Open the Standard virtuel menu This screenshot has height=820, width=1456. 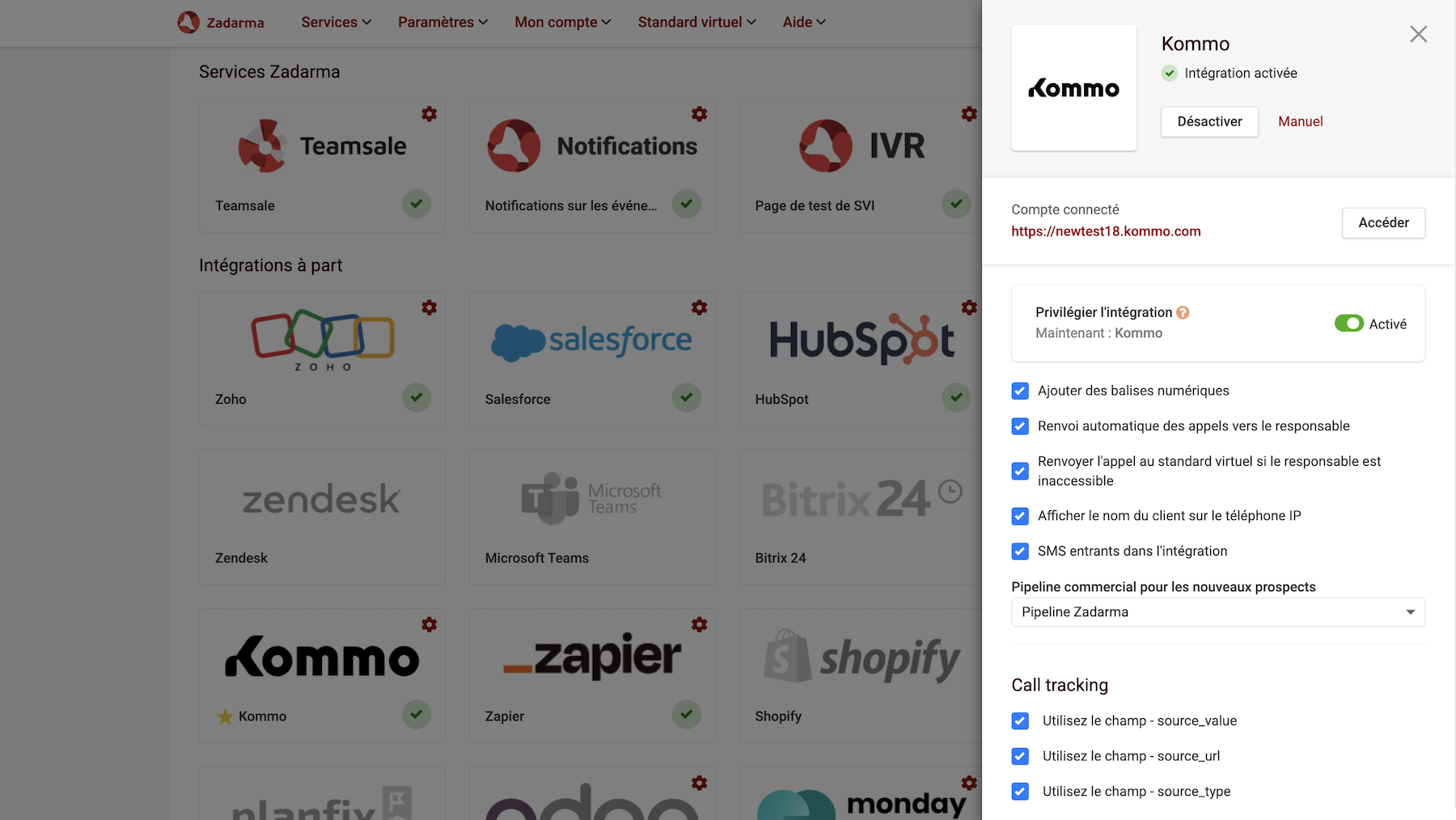696,22
